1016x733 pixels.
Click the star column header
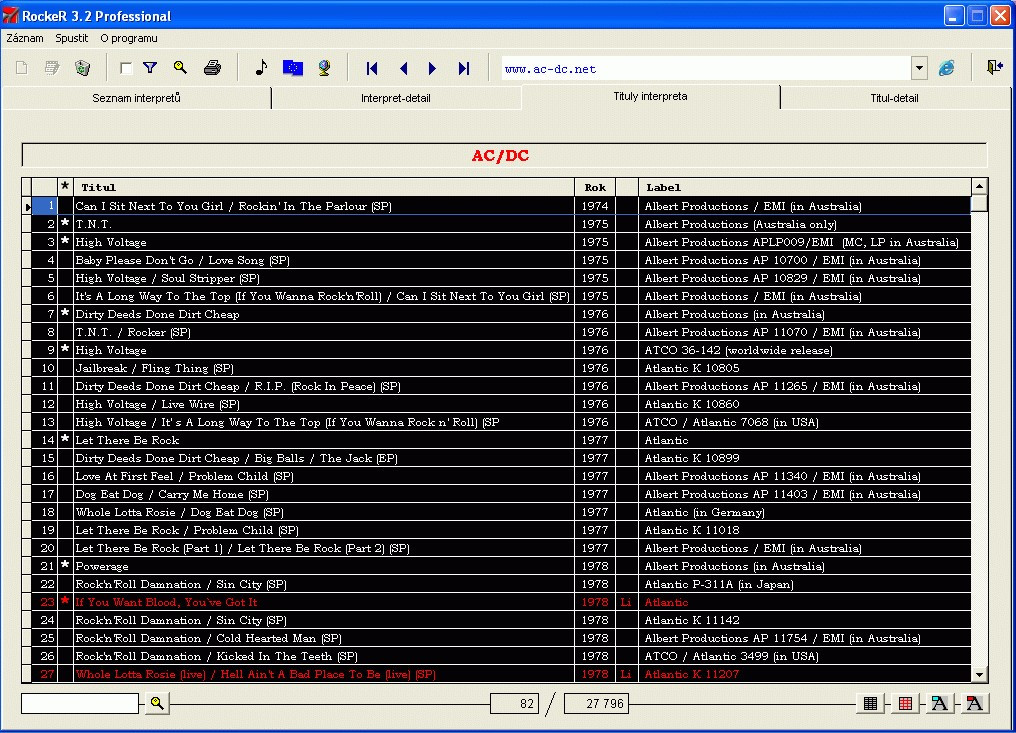point(65,187)
